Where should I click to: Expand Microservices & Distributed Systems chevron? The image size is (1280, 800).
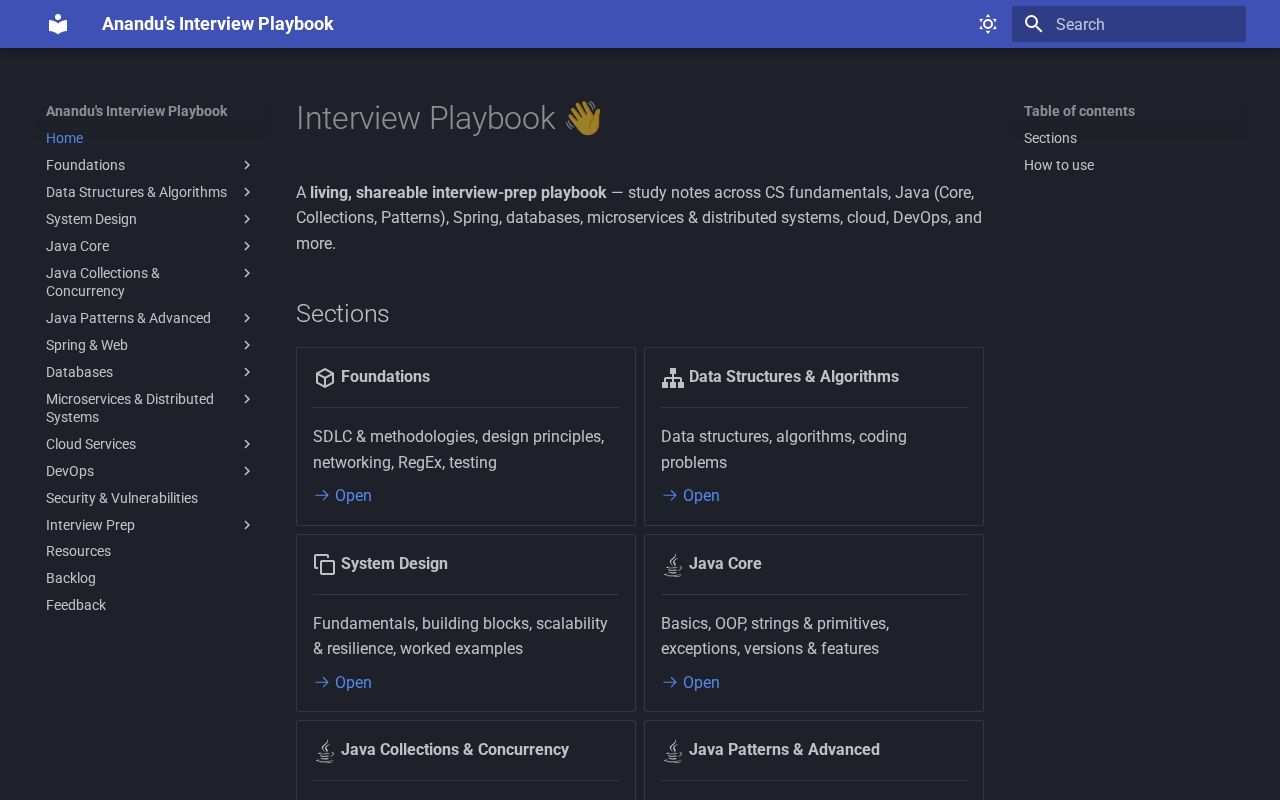[247, 399]
